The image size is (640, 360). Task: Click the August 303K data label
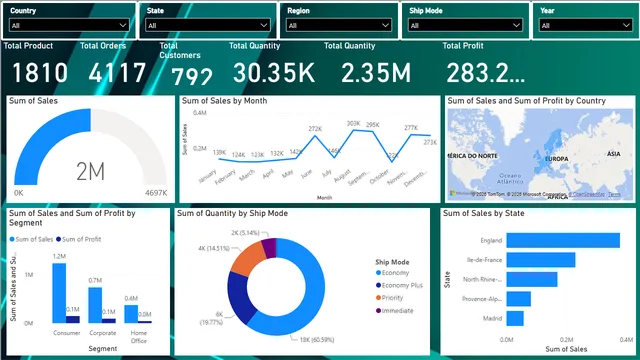353,123
